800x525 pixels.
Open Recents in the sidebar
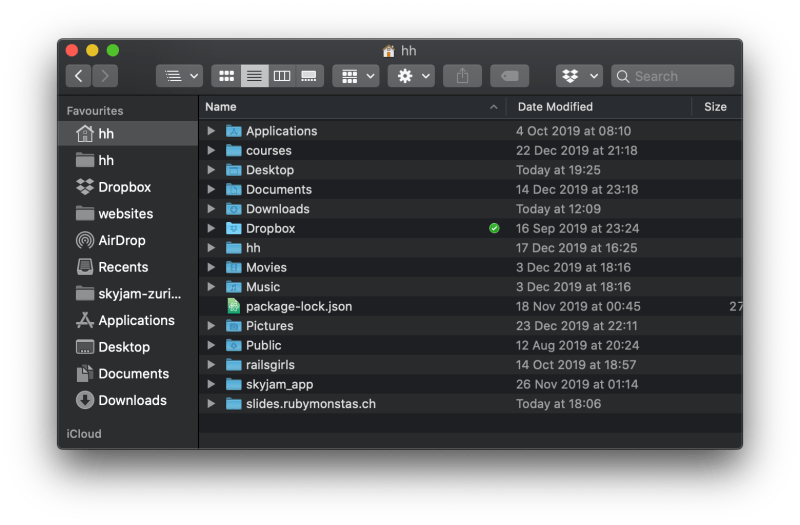128,267
